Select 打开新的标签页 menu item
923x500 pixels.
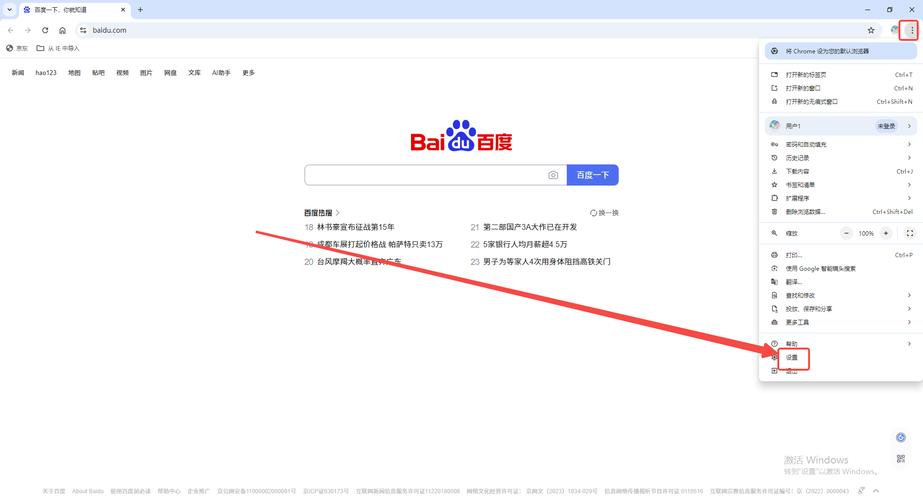pyautogui.click(x=841, y=75)
